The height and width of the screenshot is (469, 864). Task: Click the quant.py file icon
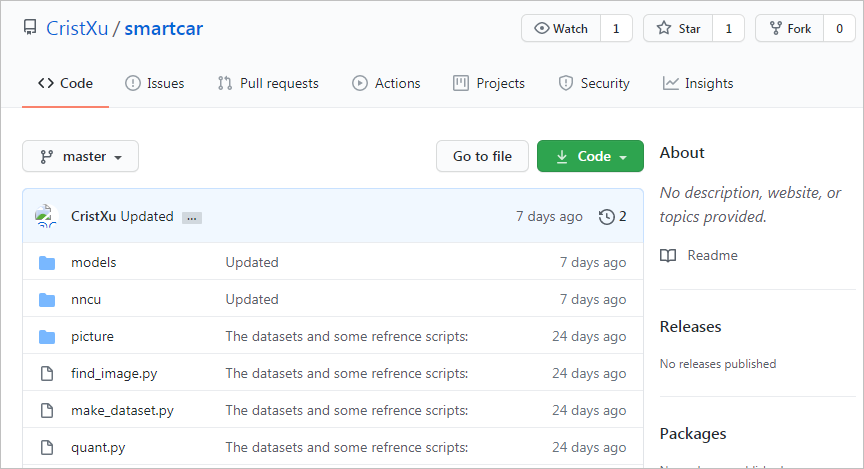[x=47, y=448]
